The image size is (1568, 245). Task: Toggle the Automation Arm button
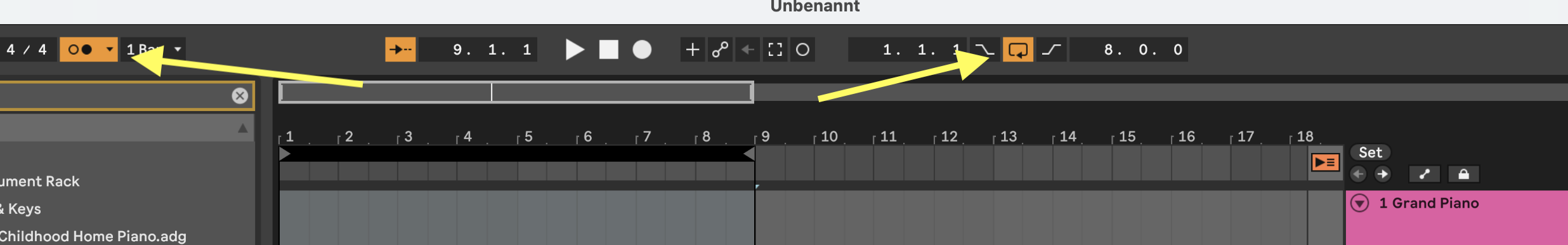click(x=720, y=50)
